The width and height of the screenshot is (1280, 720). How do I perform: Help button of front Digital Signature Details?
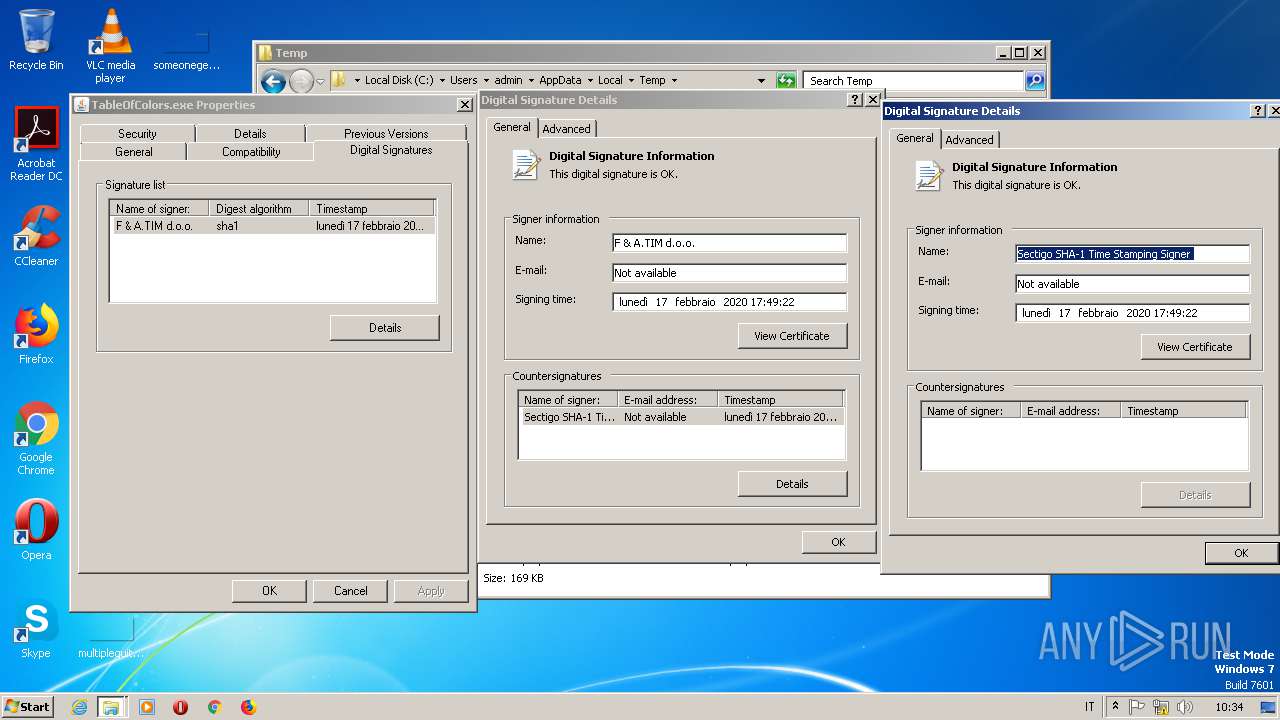click(1258, 111)
